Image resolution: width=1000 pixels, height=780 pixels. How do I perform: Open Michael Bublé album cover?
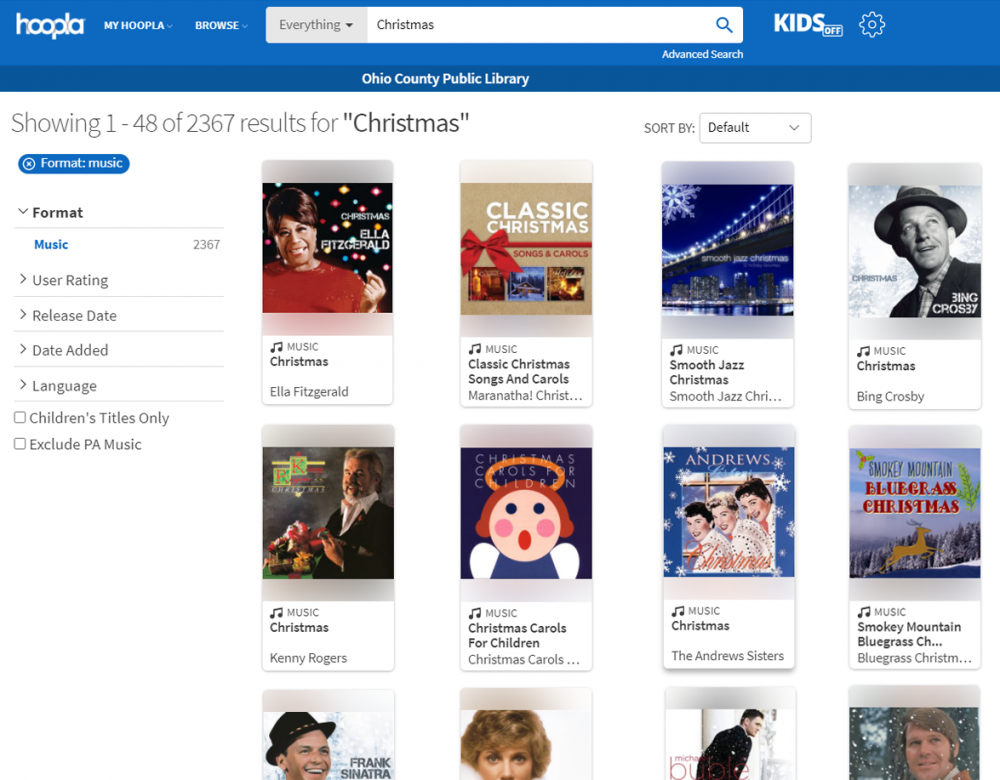click(x=730, y=744)
